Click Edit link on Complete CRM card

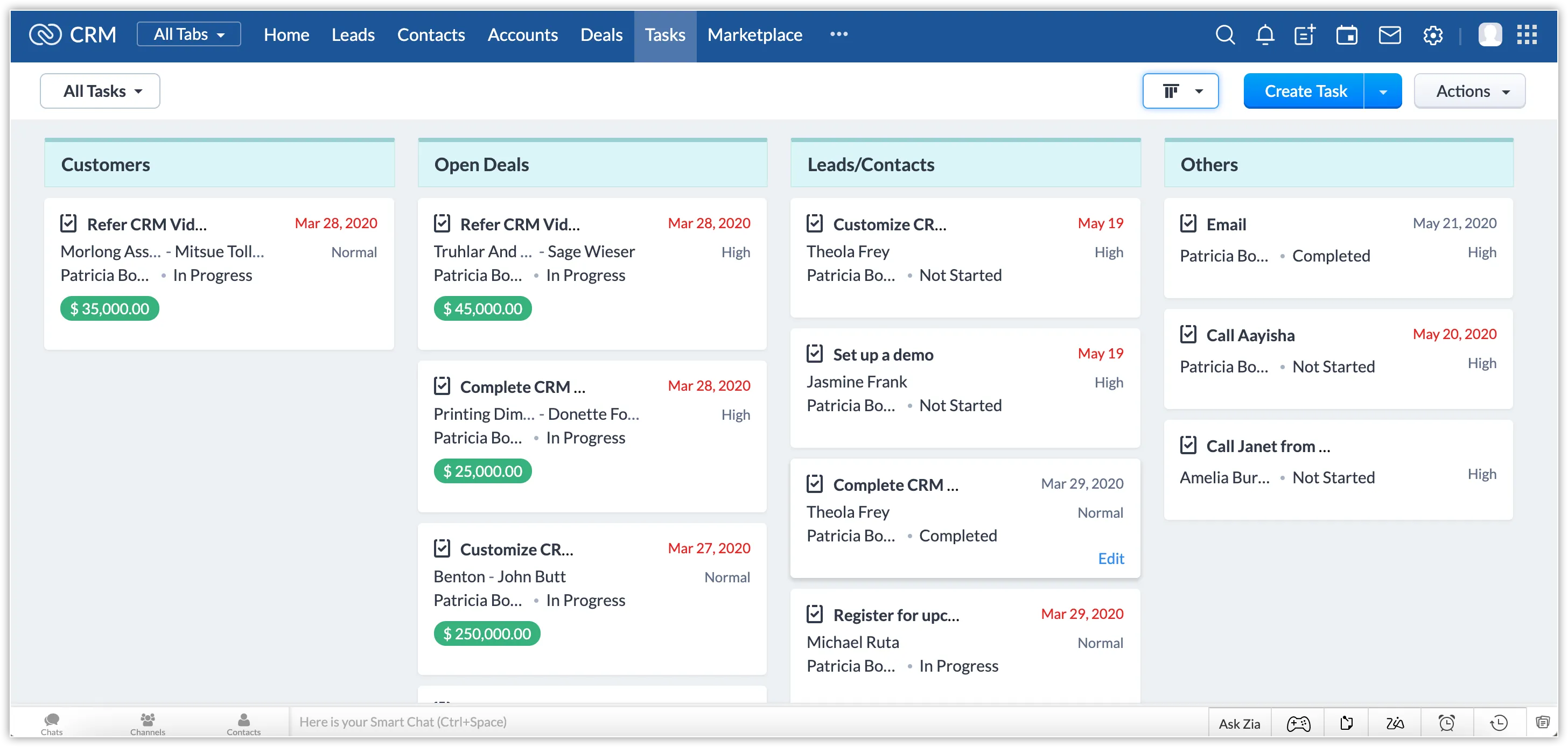pos(1110,559)
